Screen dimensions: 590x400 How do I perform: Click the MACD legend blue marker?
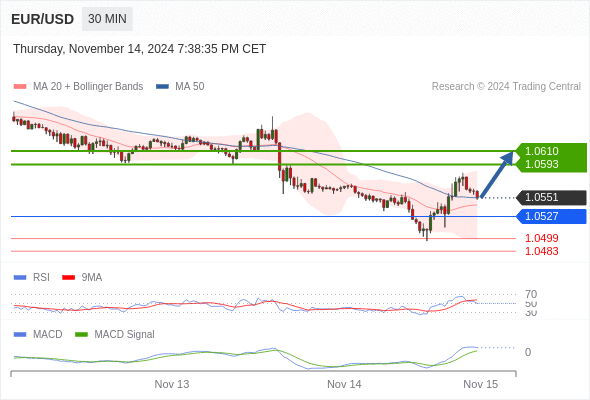click(20, 335)
